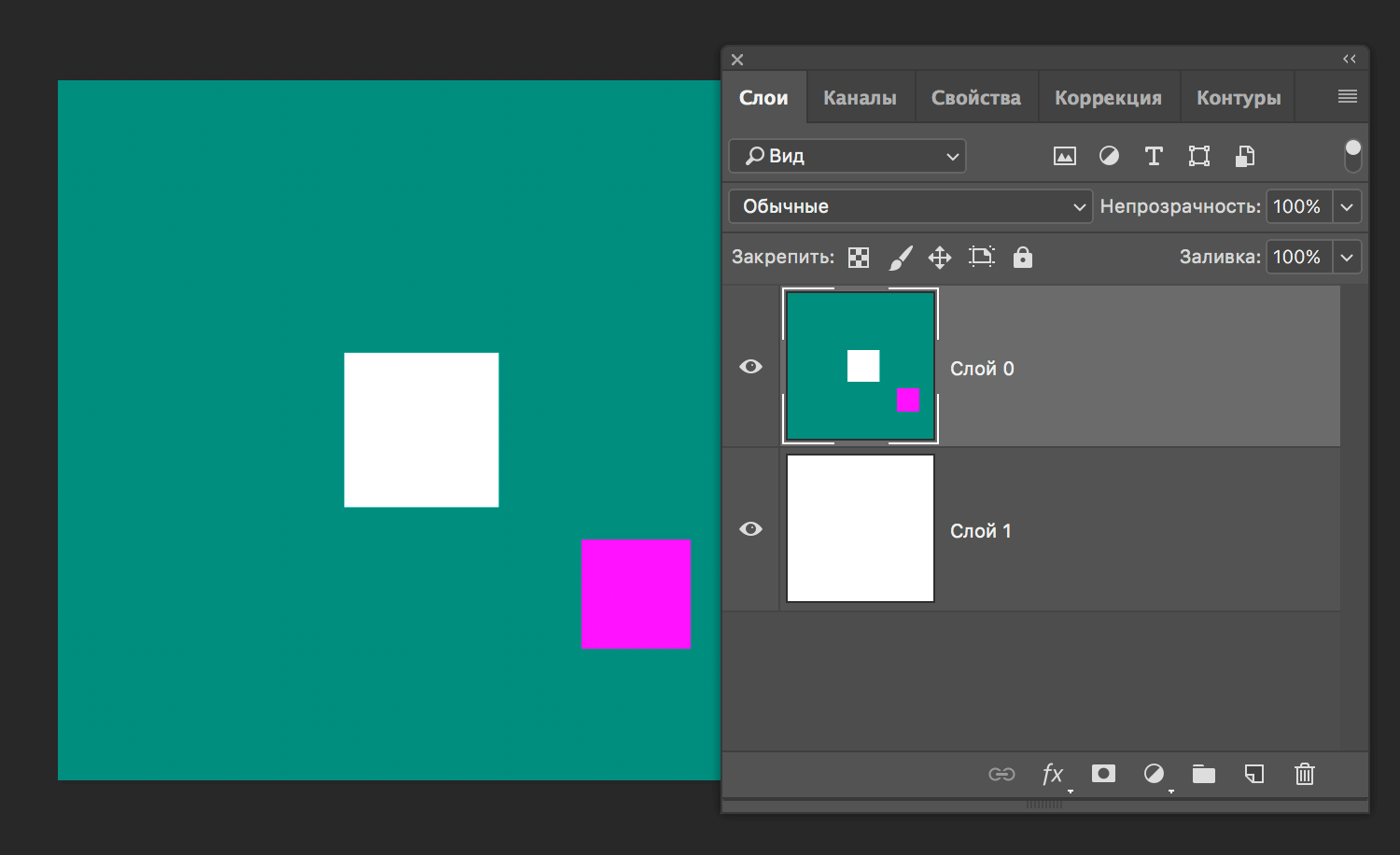Lock image pixels with the brush icon
This screenshot has height=855, width=1400.
[900, 258]
